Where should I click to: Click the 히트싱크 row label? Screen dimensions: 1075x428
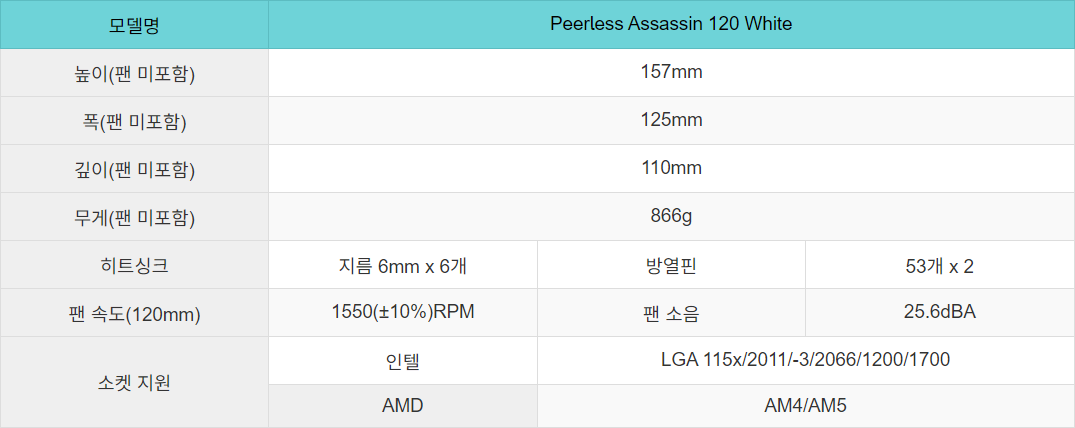[x=134, y=265]
